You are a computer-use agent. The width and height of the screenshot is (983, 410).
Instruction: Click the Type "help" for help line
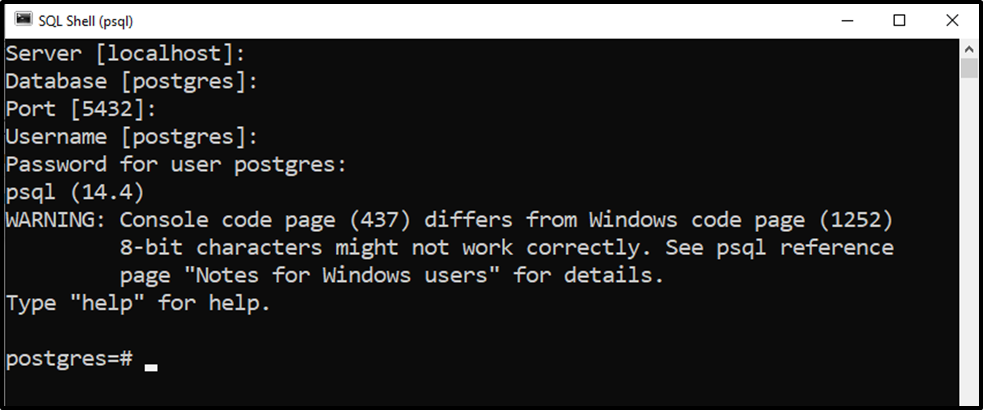pyautogui.click(x=138, y=303)
